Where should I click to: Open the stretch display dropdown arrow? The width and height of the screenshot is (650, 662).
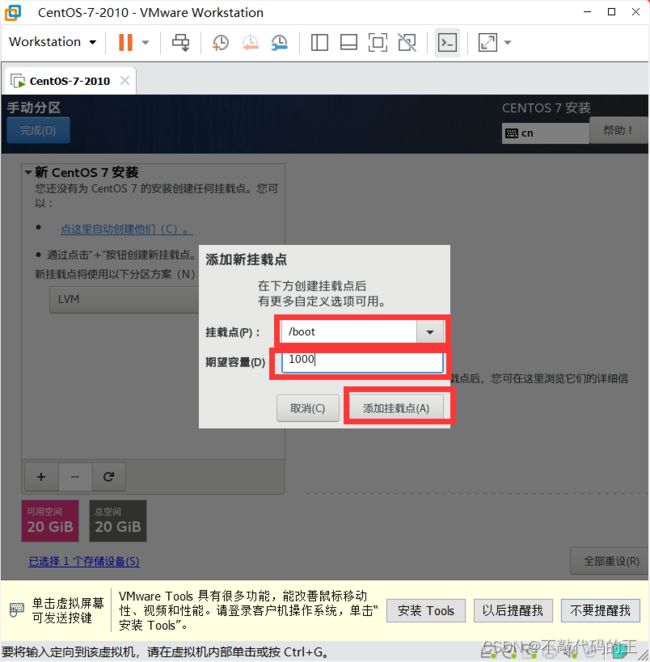pos(508,42)
